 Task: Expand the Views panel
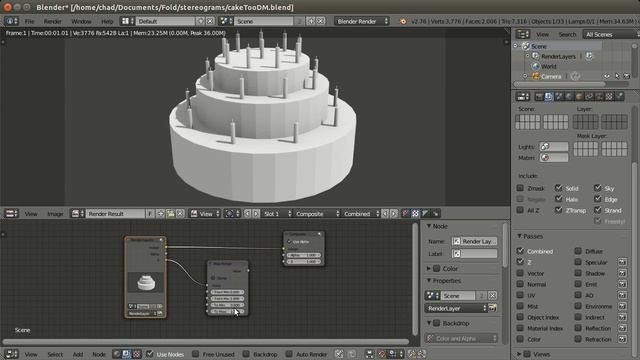pyautogui.click(x=520, y=354)
